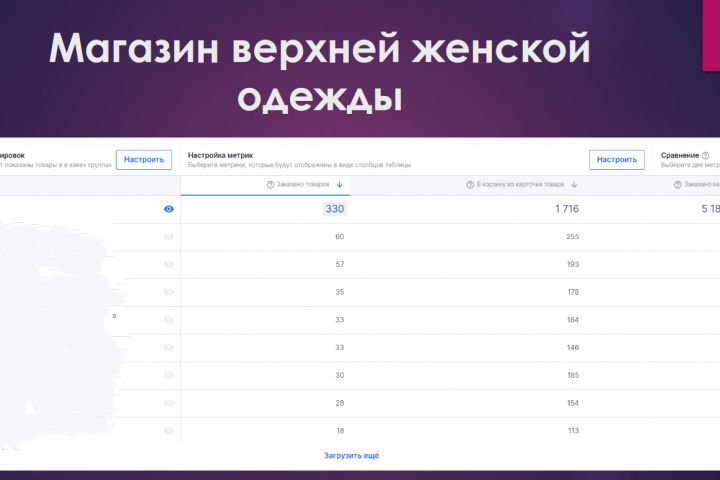The image size is (720, 480).
Task: Click cell value 57
Action: [x=339, y=265]
